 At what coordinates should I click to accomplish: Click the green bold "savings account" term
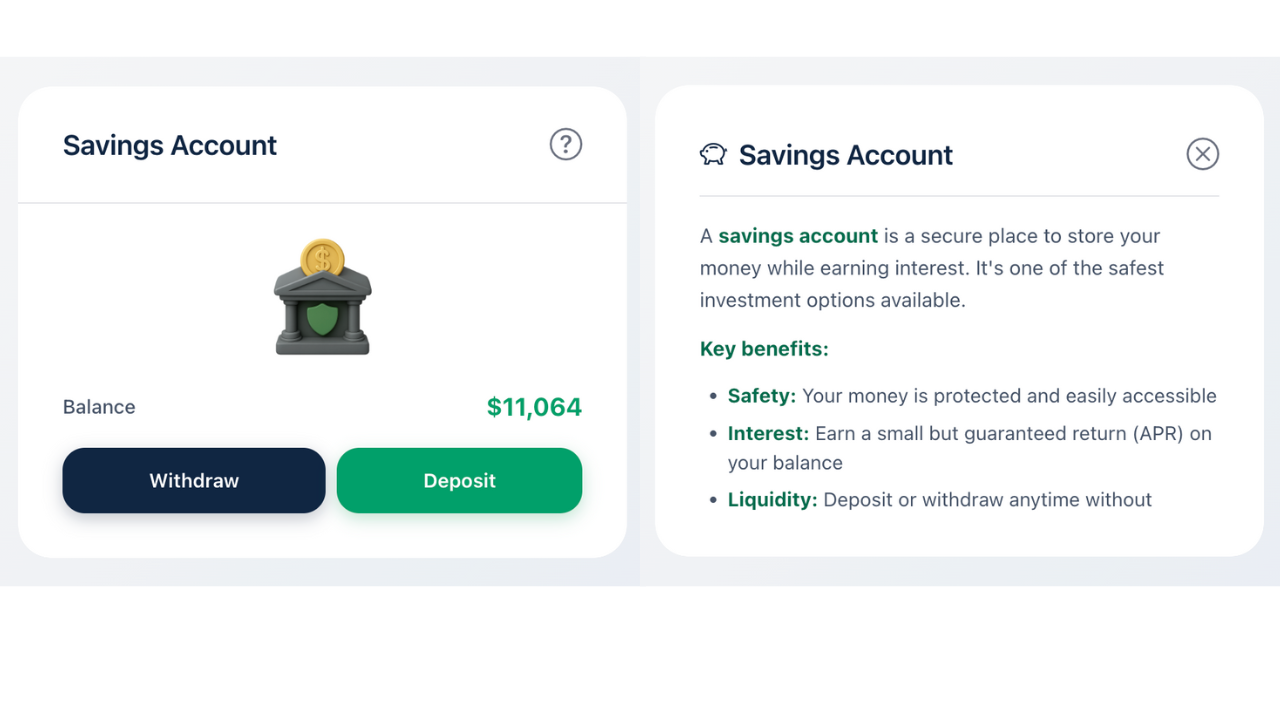(x=798, y=236)
